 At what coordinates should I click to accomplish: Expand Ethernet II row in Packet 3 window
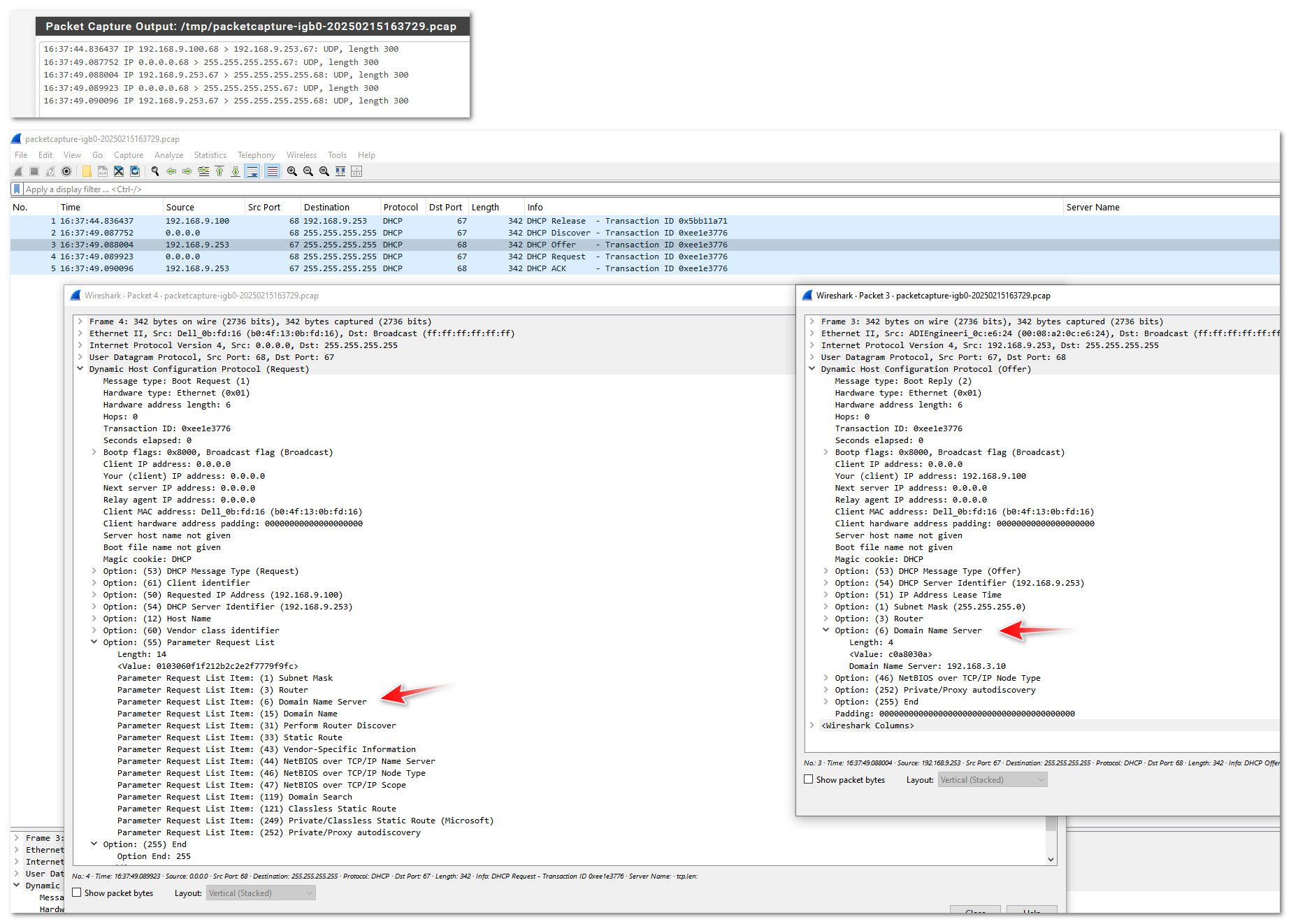click(x=812, y=333)
